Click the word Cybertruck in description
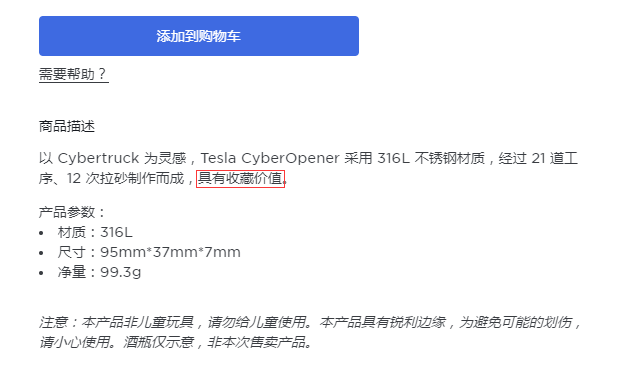 (x=98, y=158)
